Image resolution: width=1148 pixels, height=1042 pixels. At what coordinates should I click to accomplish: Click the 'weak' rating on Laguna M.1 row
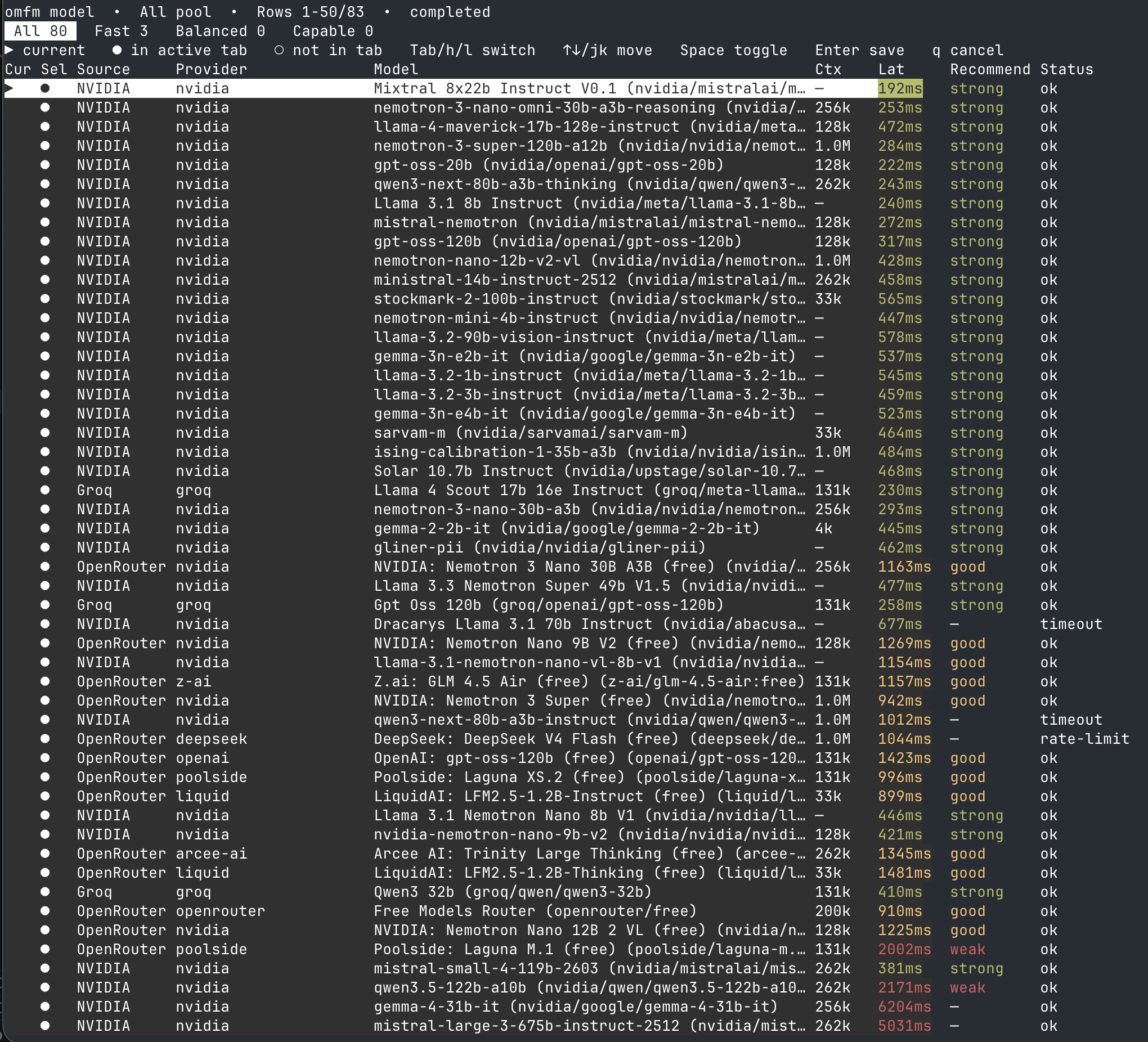[x=967, y=949]
